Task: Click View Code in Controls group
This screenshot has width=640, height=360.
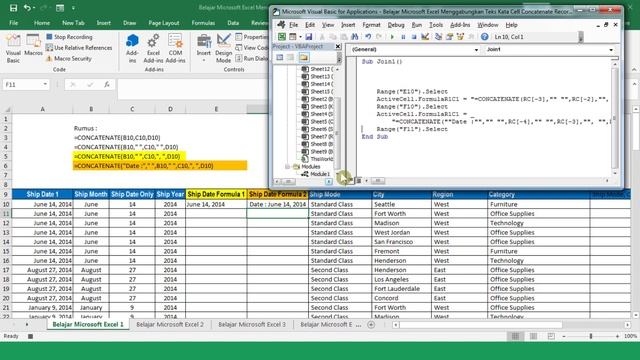Action: (251, 48)
